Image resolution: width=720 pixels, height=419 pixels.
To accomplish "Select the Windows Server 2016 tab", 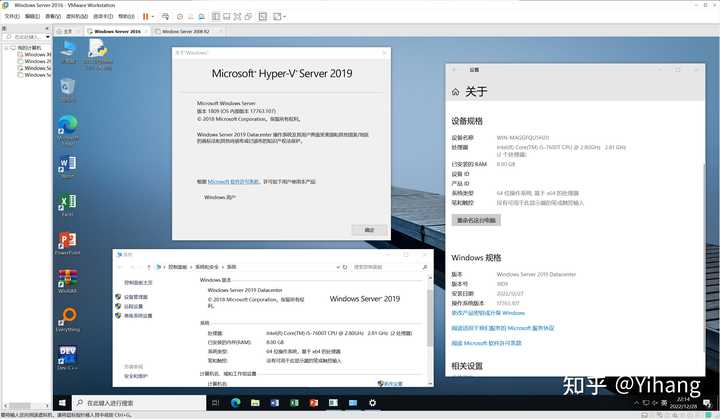I will click(118, 31).
